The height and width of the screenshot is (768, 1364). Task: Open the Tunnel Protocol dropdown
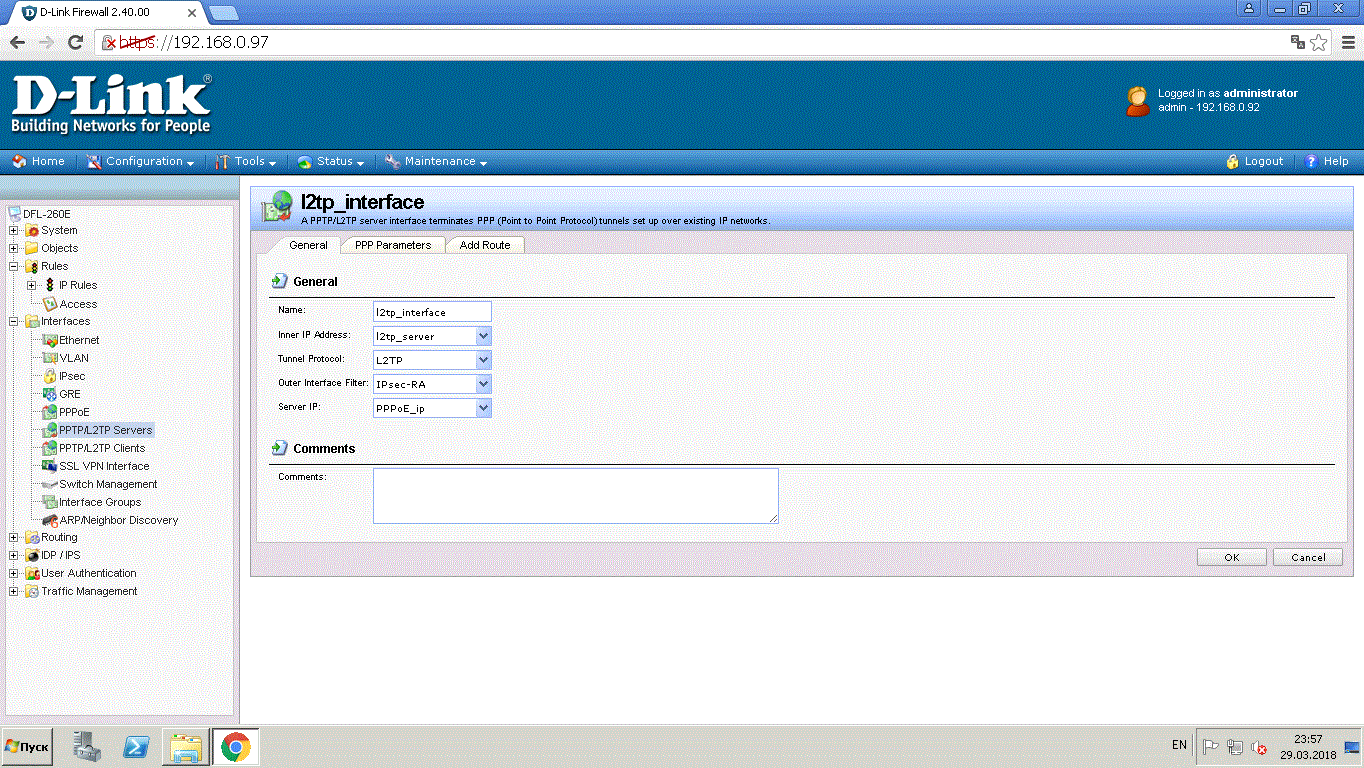pos(483,360)
